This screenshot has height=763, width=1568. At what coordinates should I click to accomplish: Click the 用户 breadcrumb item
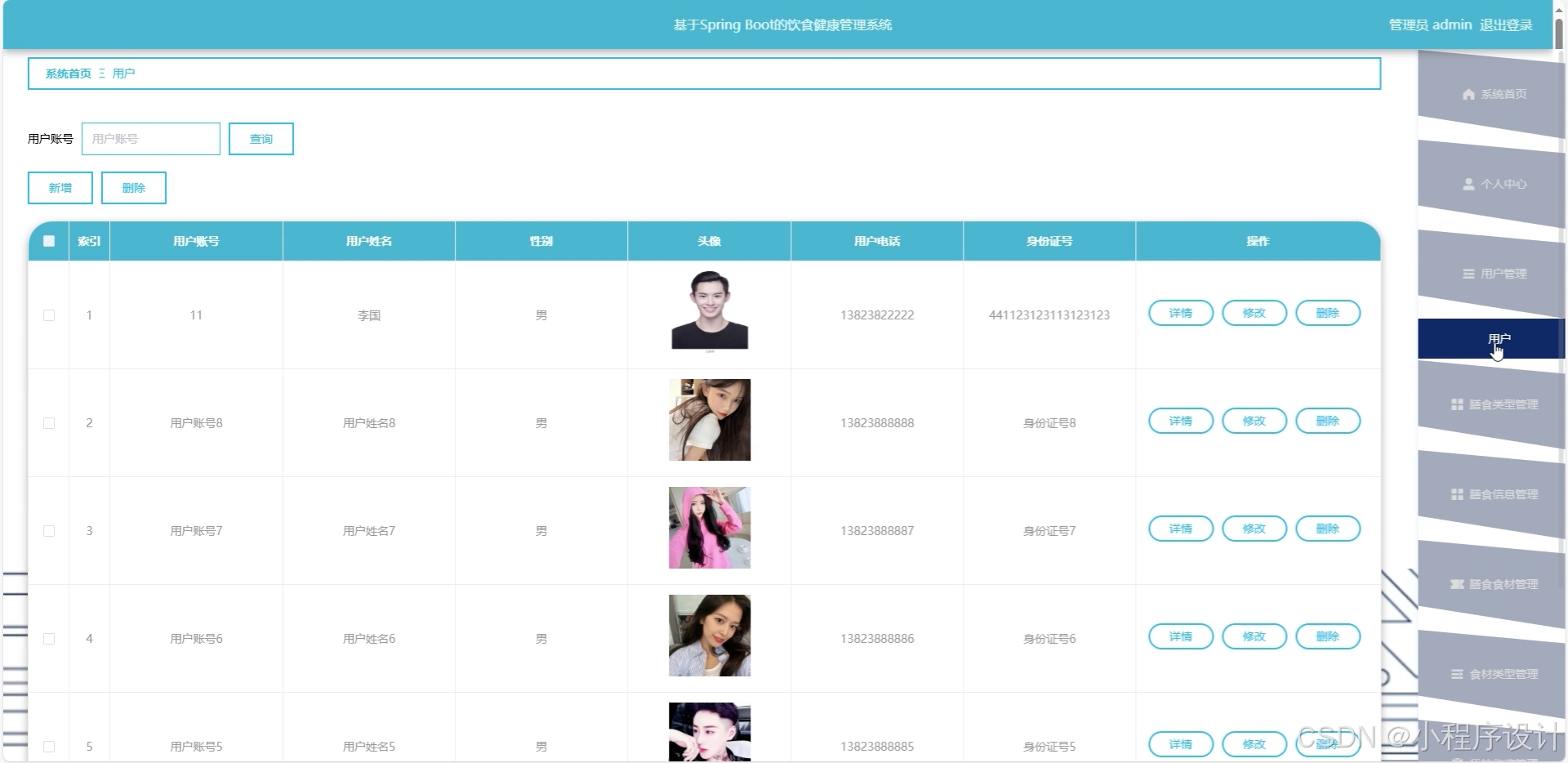click(123, 74)
